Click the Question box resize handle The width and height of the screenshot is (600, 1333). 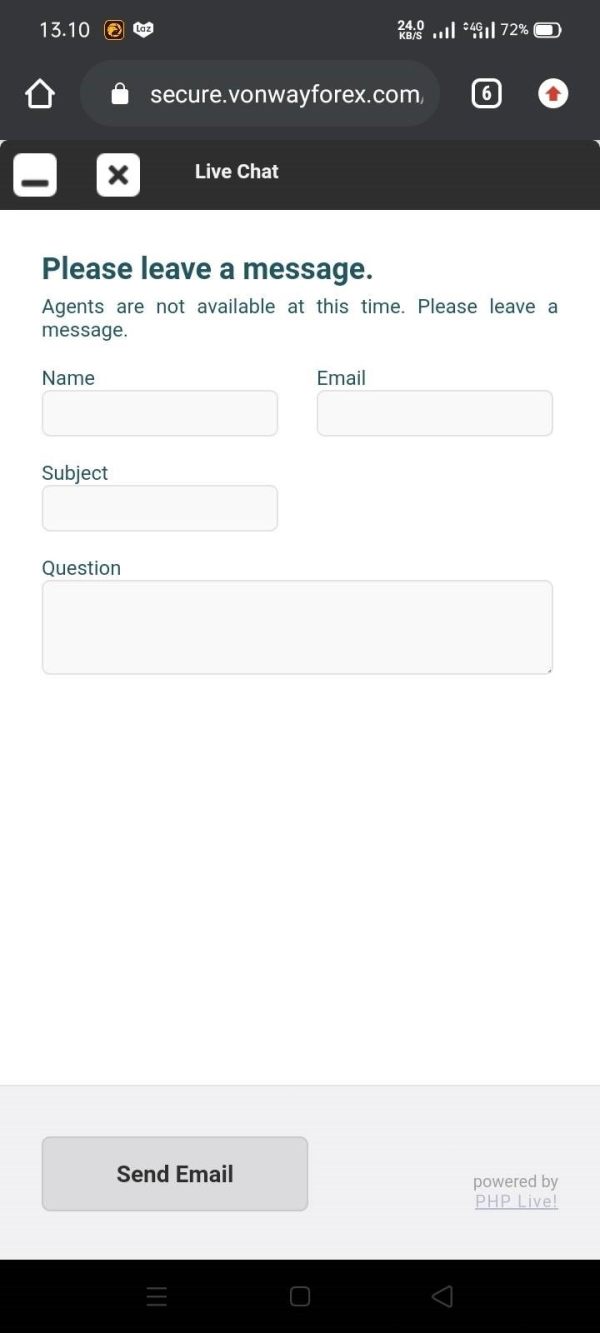coord(548,669)
